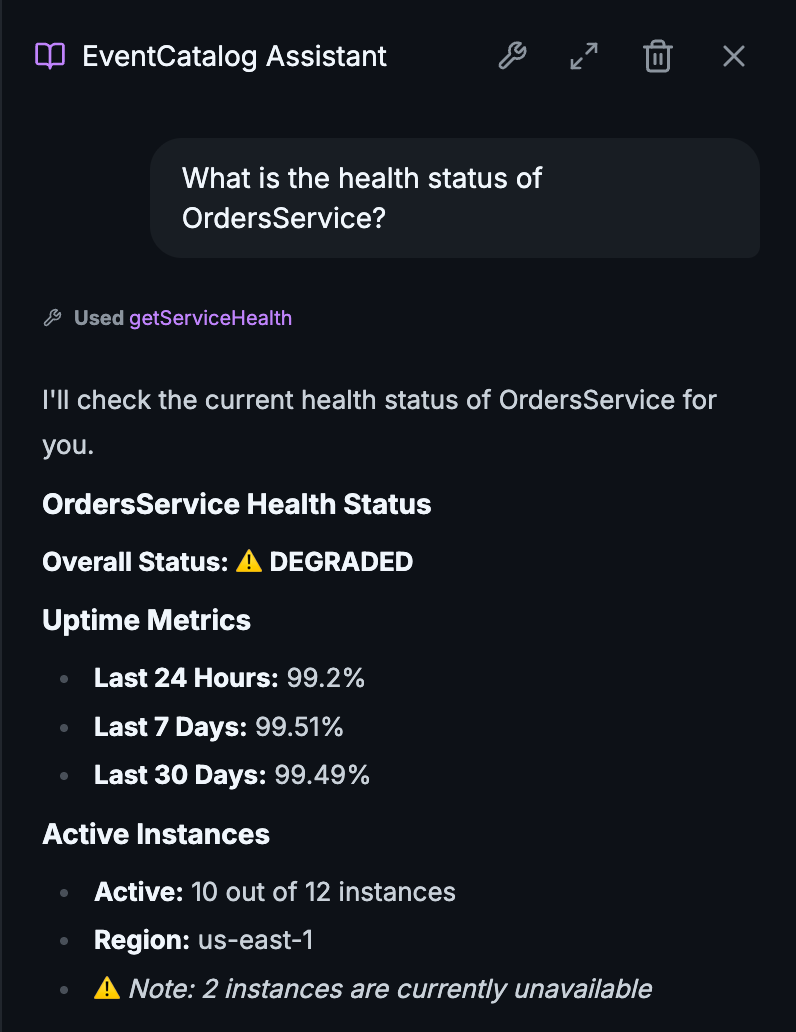
Task: Click the "Used" tool call label
Action: (x=98, y=318)
